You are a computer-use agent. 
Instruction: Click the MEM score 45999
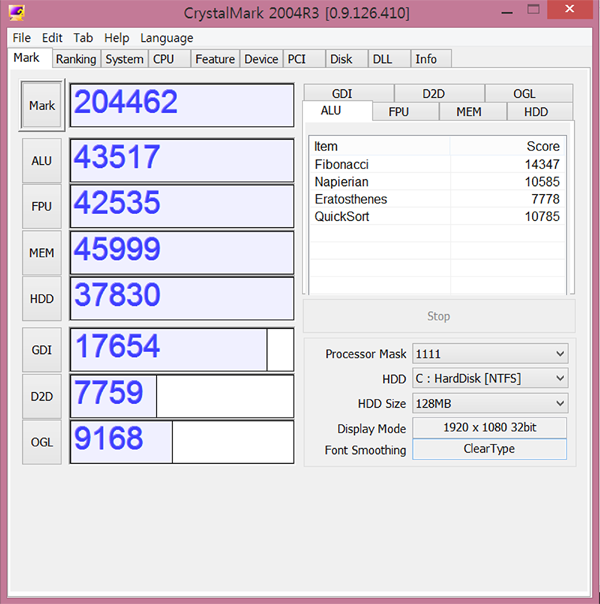point(182,253)
